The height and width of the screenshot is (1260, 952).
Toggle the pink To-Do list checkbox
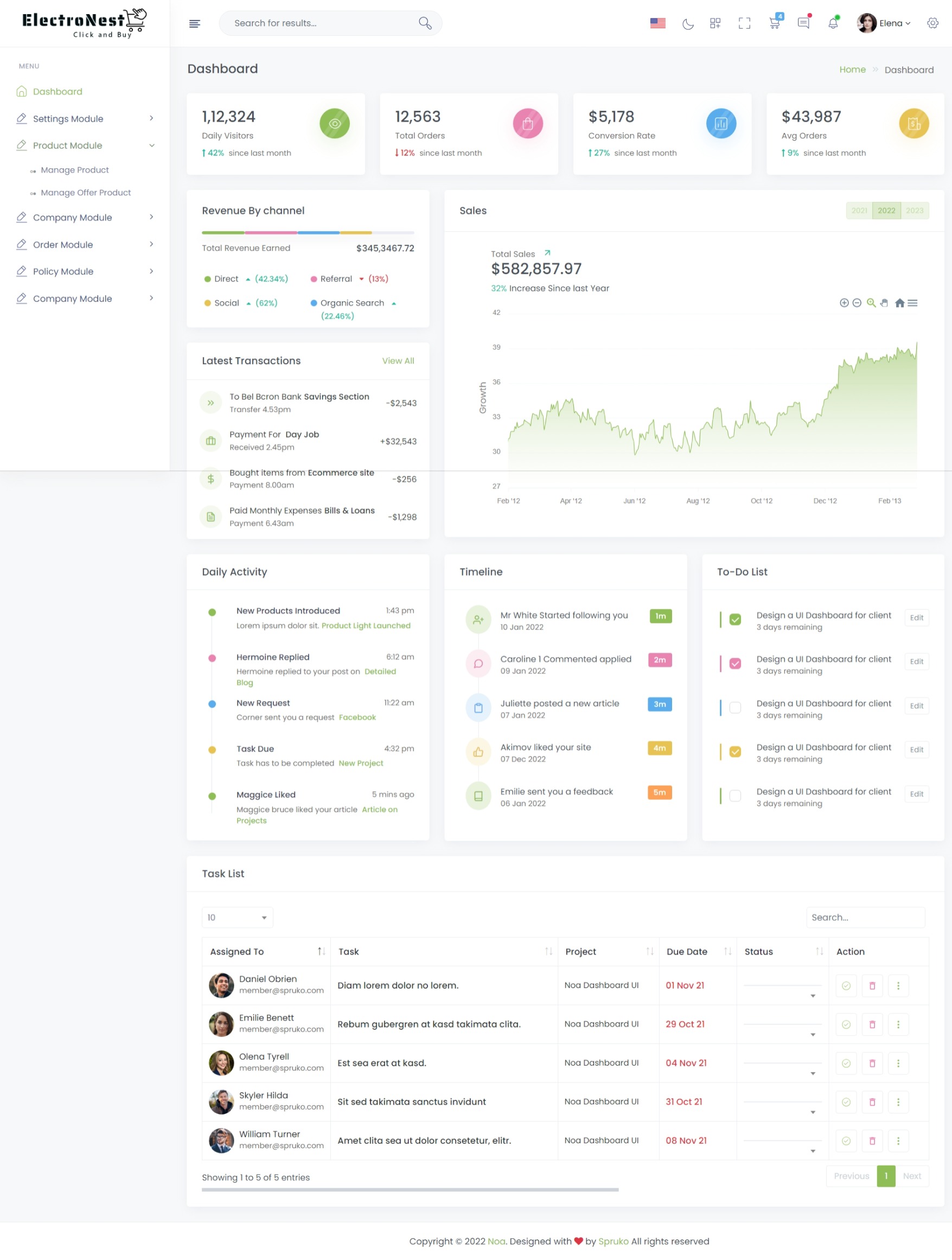(x=735, y=664)
